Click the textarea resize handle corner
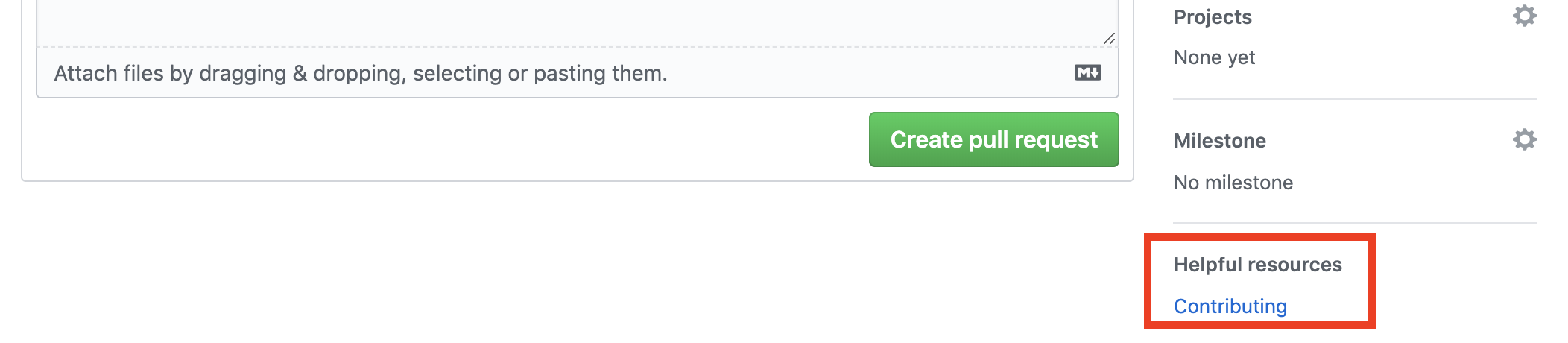 1110,38
